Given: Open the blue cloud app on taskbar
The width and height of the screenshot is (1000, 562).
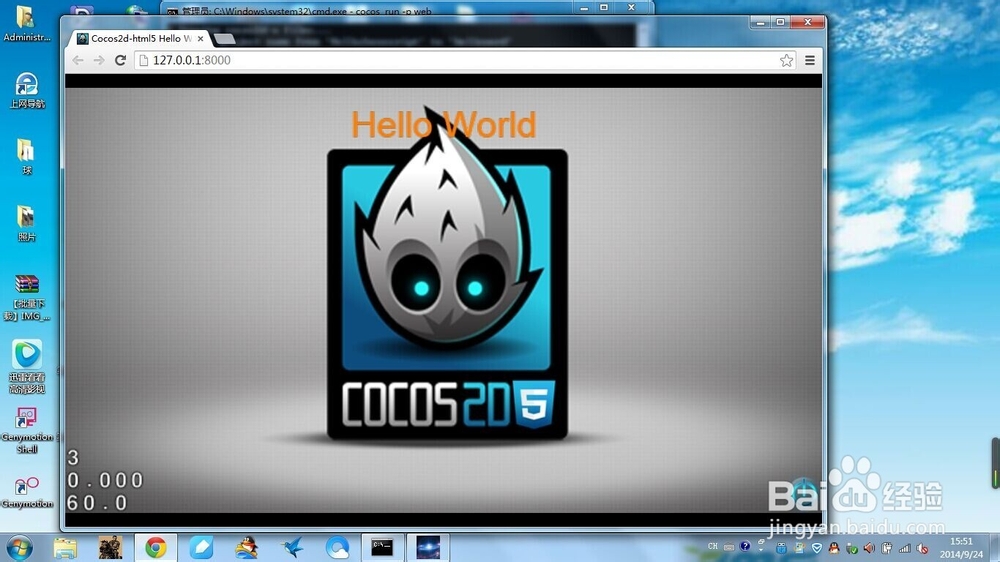Looking at the screenshot, I should pos(337,548).
